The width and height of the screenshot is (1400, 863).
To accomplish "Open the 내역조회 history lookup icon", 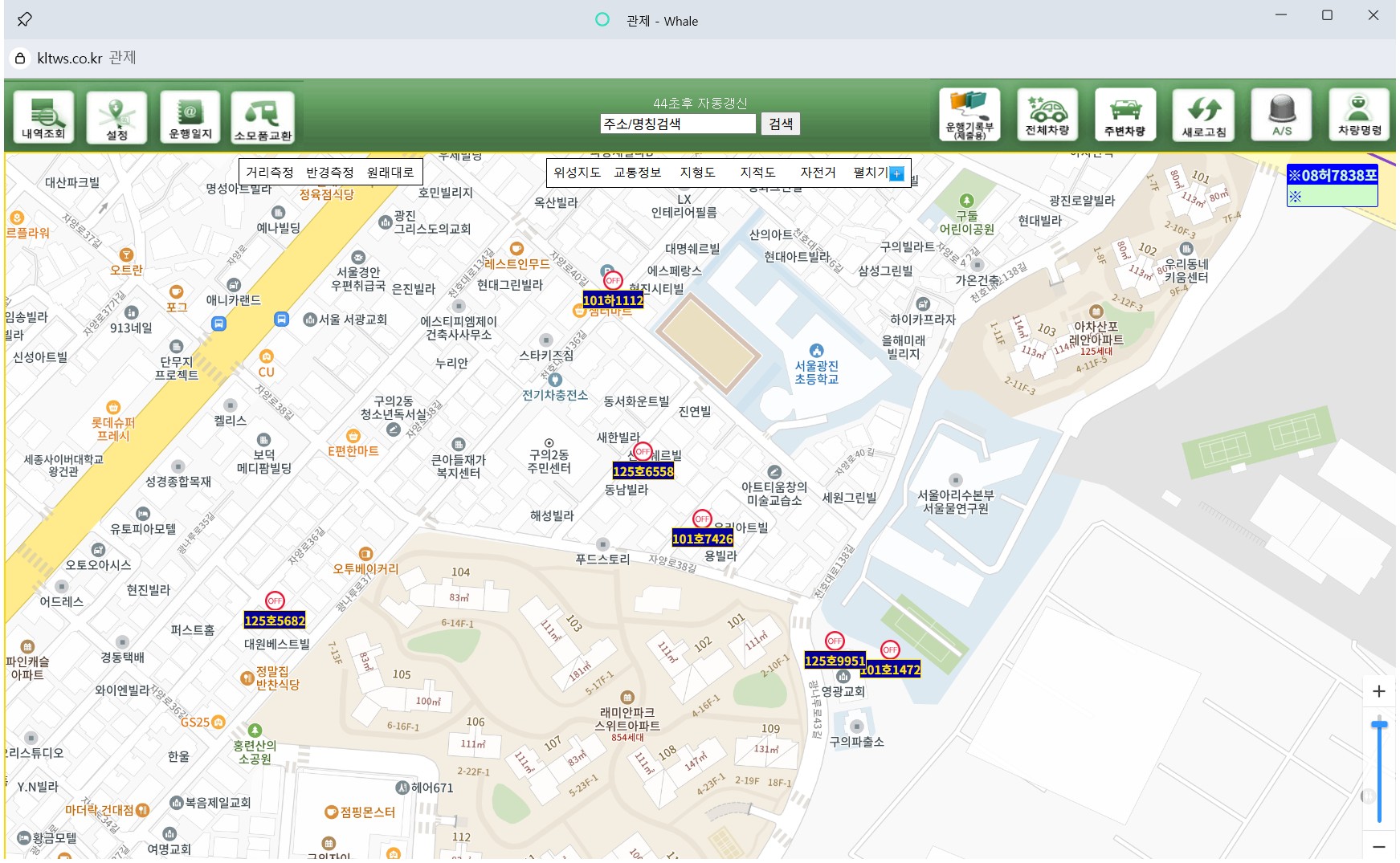I will (43, 117).
